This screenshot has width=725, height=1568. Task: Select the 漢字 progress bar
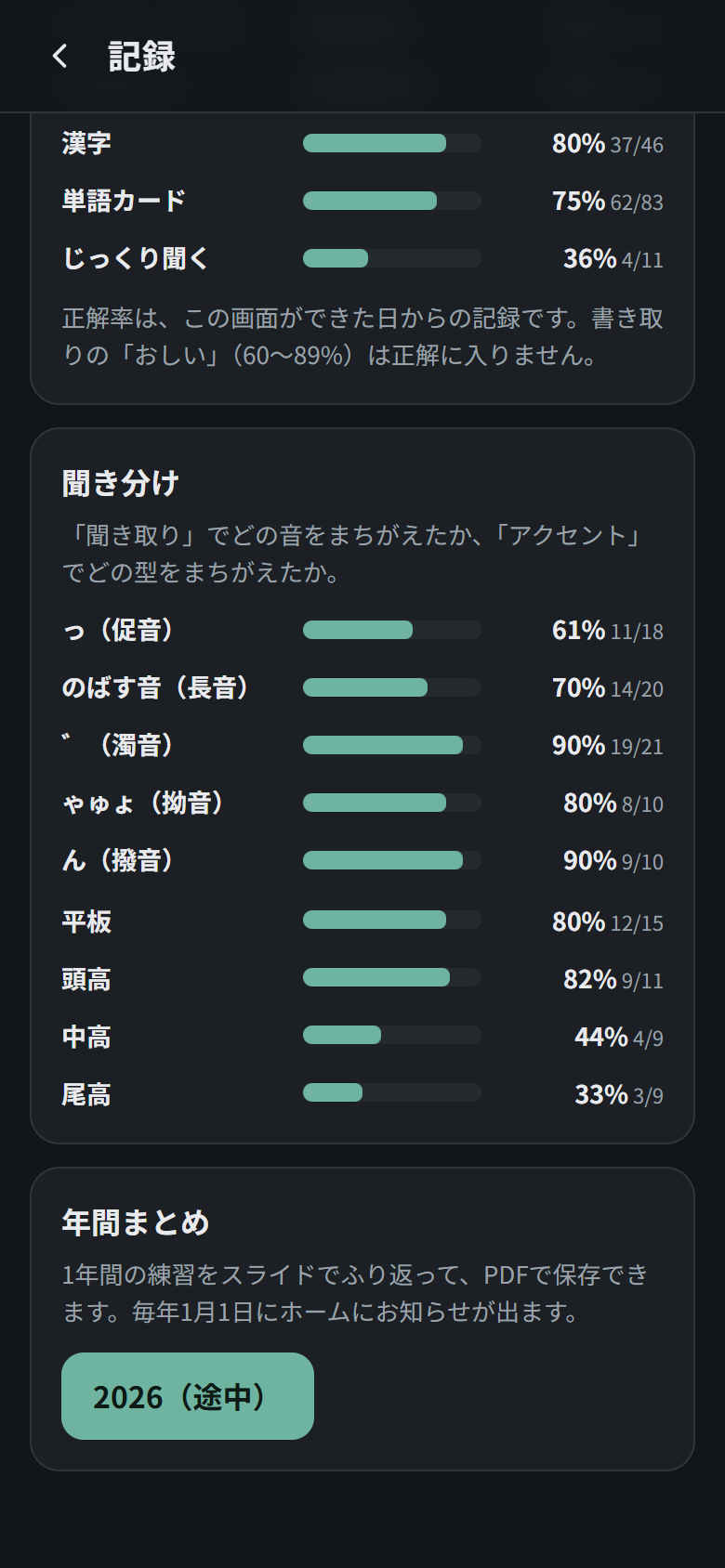point(391,143)
